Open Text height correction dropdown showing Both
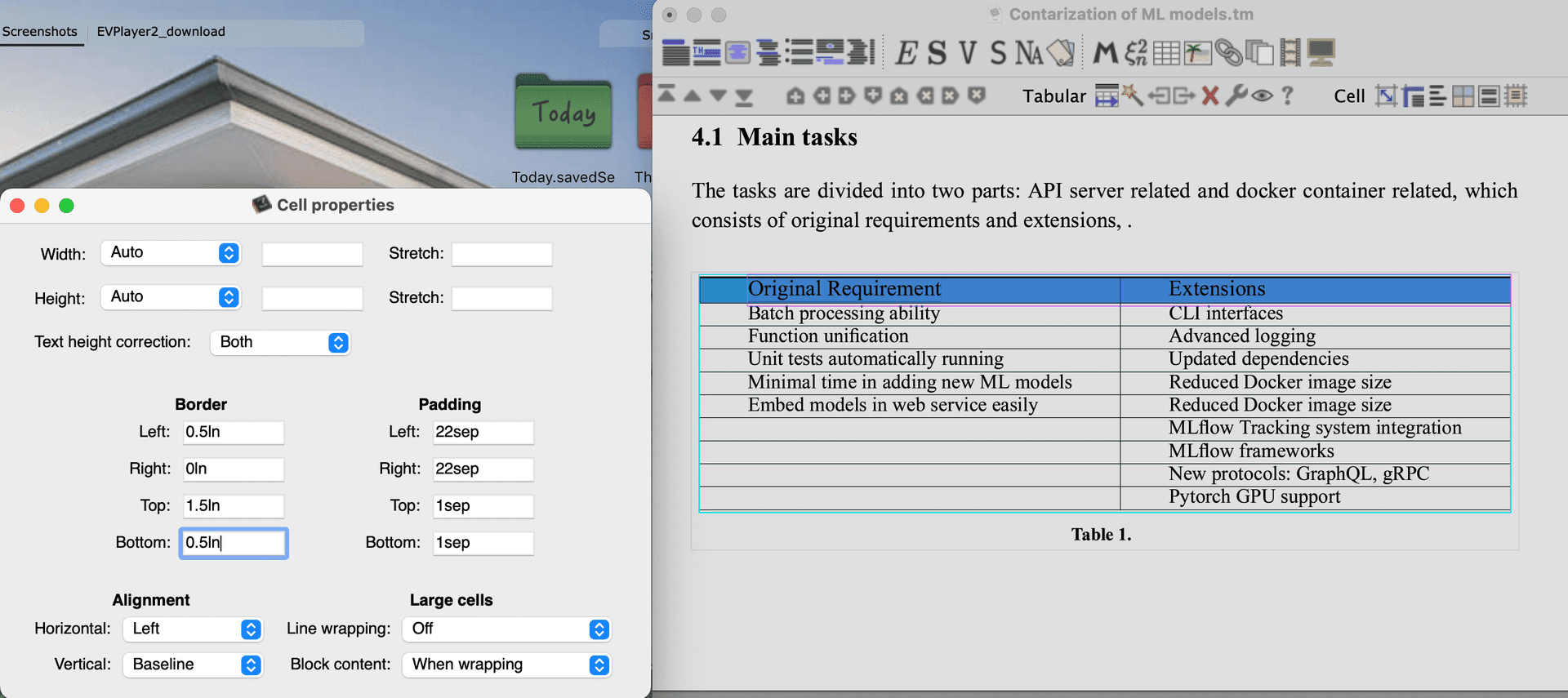This screenshot has width=1568, height=698. pos(280,343)
